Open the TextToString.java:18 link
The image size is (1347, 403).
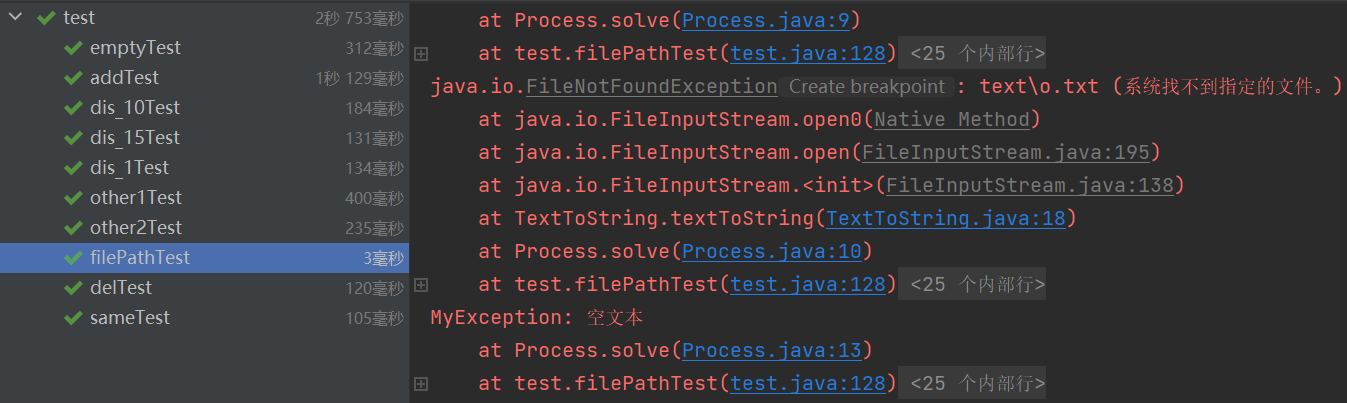950,218
